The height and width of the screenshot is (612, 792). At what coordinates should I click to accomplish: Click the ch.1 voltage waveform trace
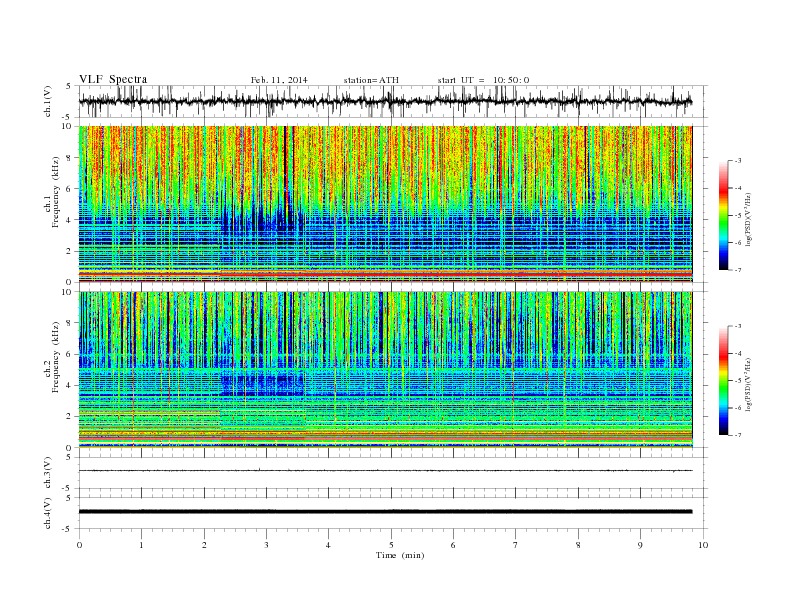[385, 101]
